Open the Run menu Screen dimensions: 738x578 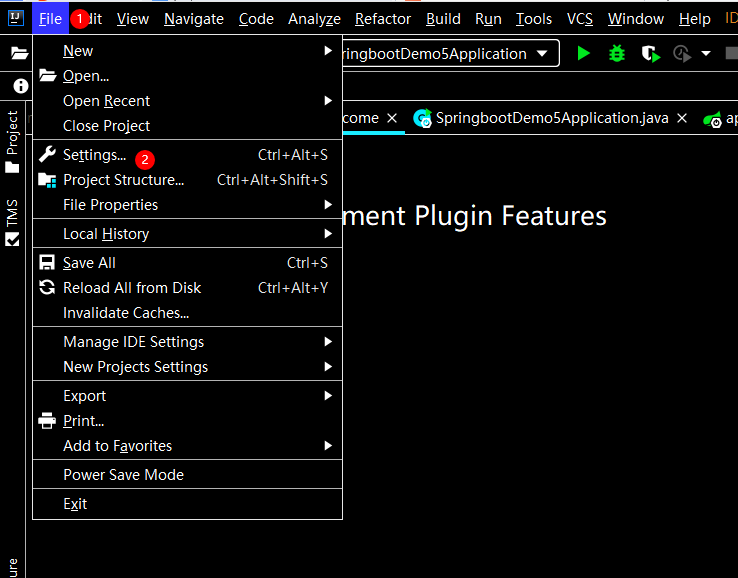pyautogui.click(x=488, y=19)
